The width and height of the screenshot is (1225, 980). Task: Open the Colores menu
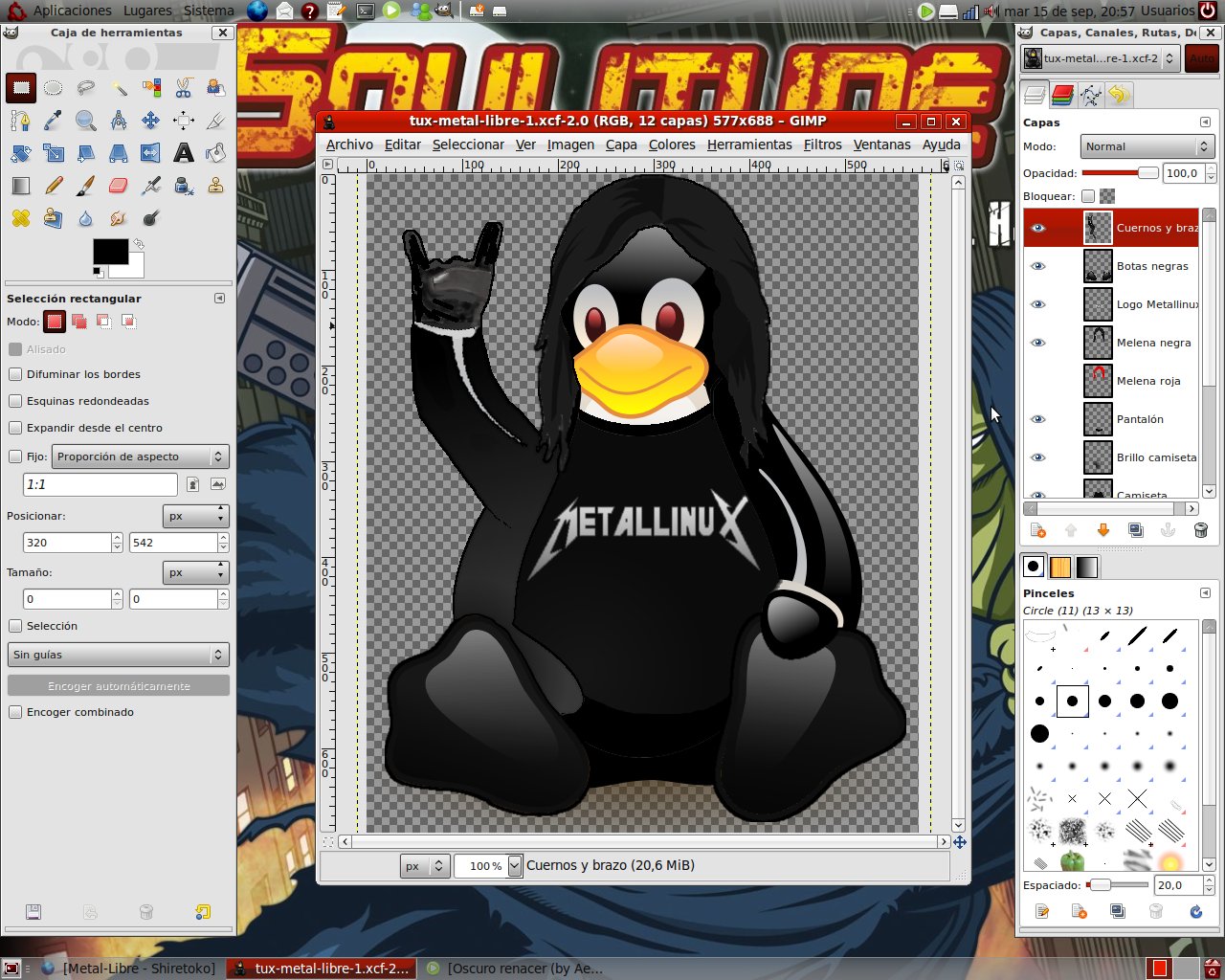(672, 145)
